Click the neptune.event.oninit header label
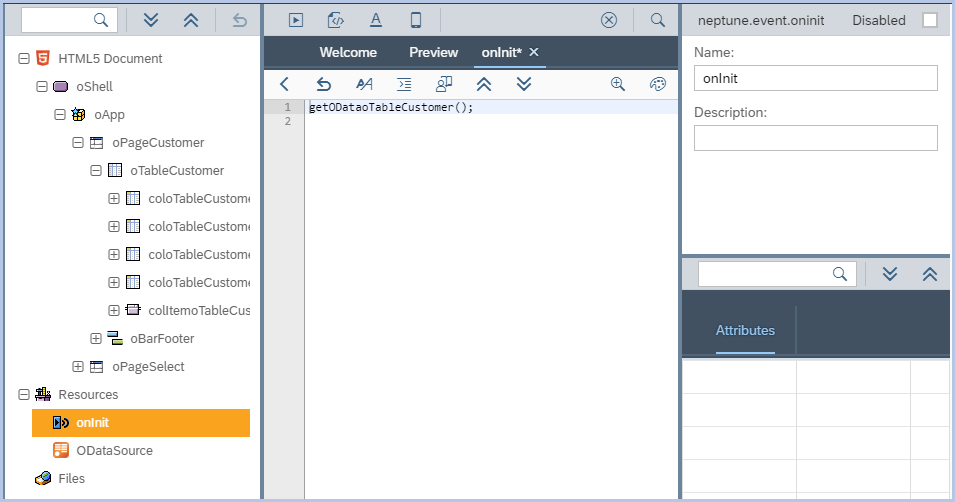The height and width of the screenshot is (502, 955). [761, 21]
